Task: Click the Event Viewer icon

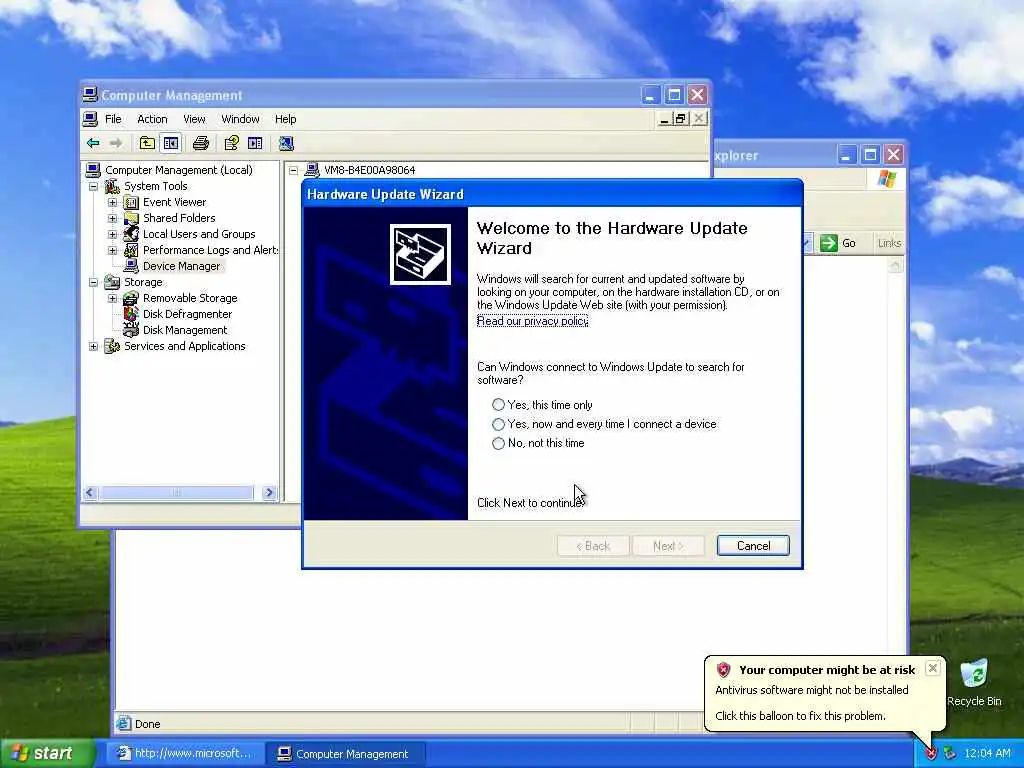Action: pos(131,202)
